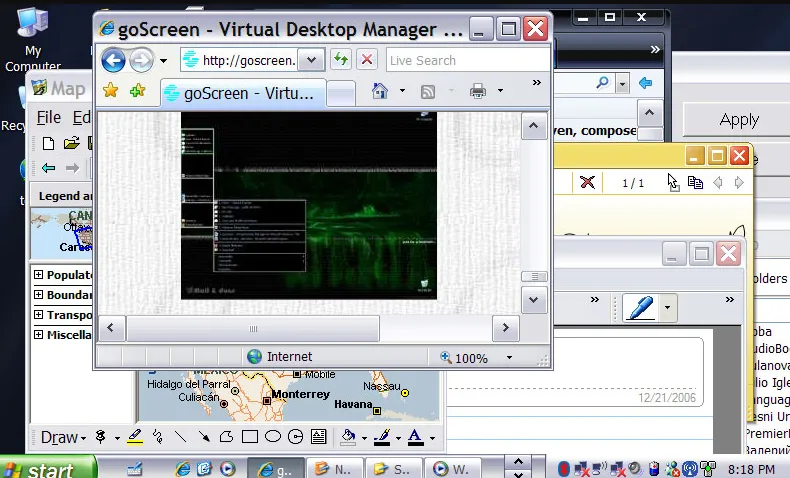
Task: Open a map file with folder icon
Action: coord(72,144)
